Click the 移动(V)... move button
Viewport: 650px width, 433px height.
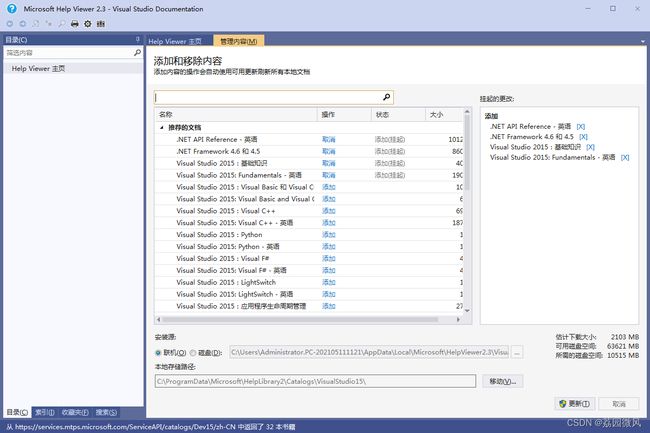(502, 381)
